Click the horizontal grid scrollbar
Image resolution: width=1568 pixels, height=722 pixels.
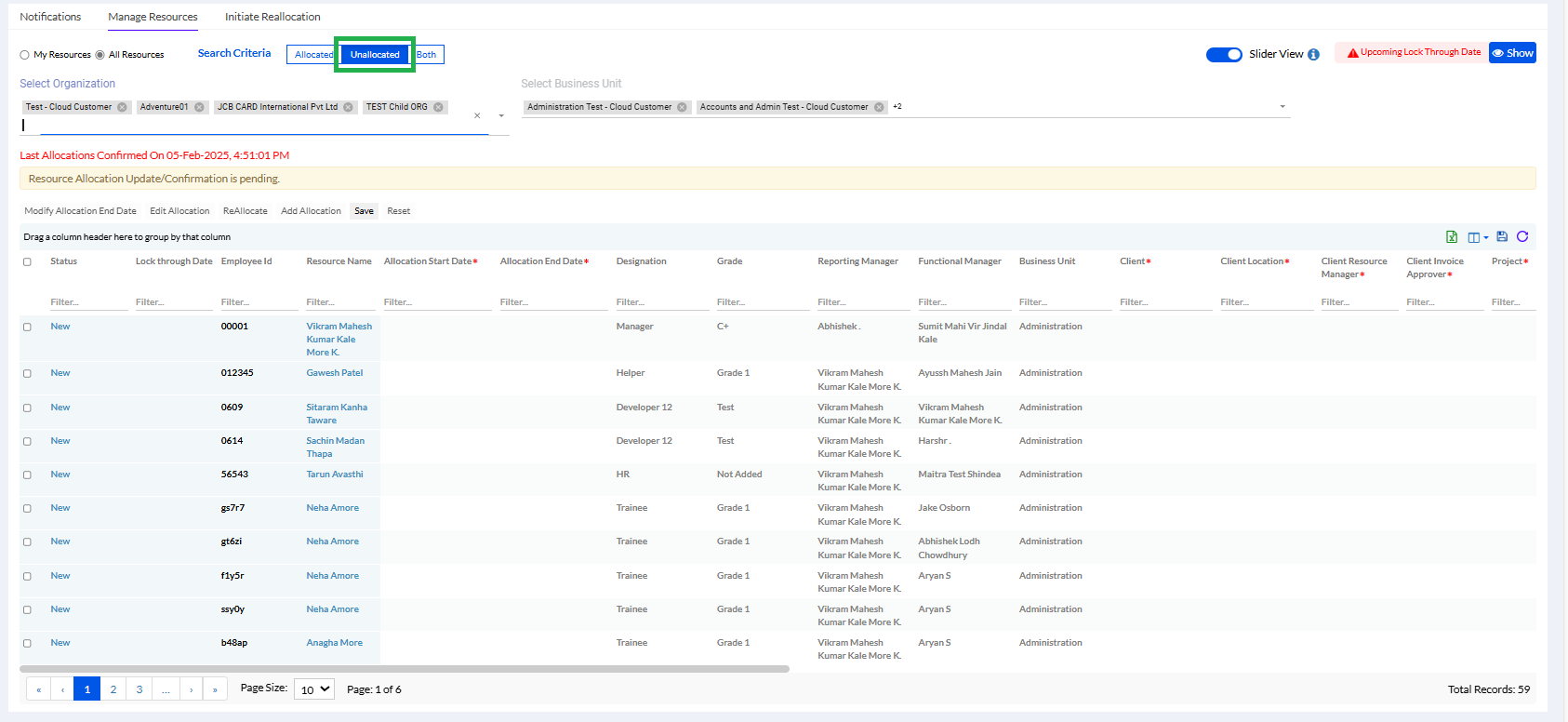click(x=405, y=669)
